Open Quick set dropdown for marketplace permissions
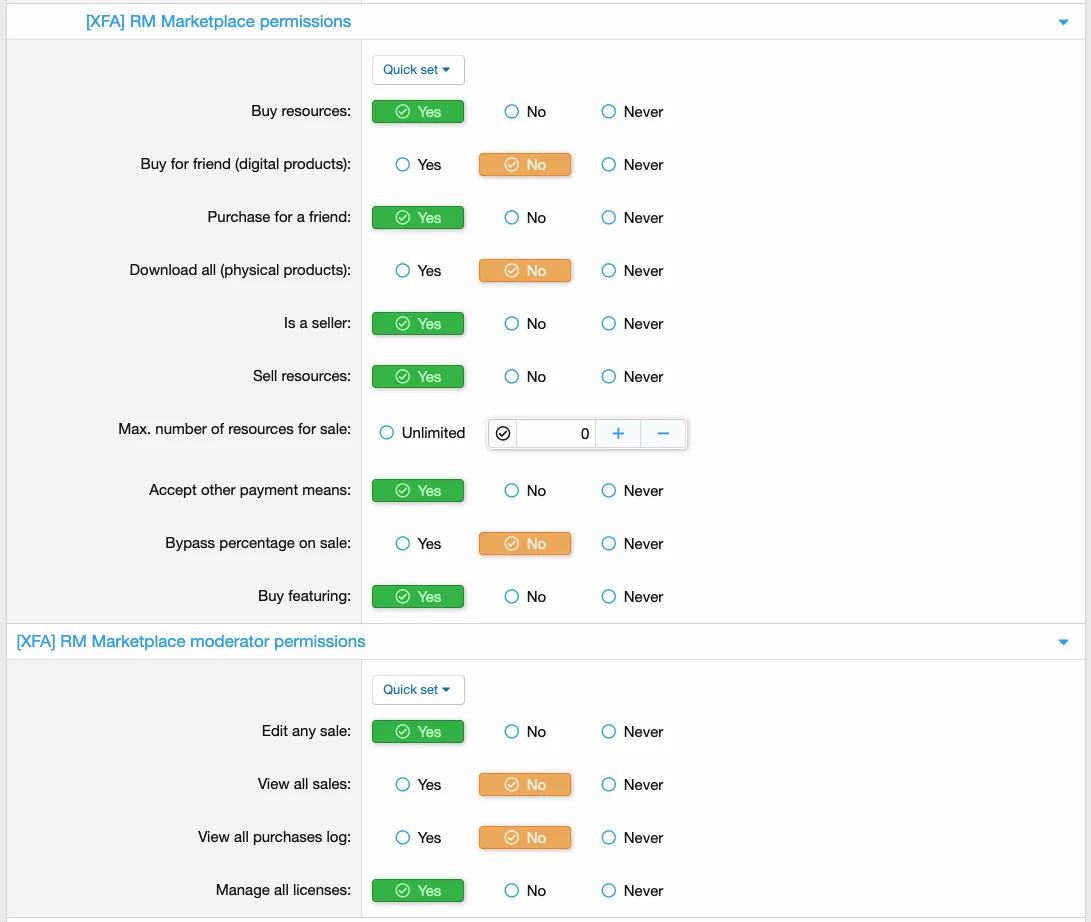Viewport: 1091px width, 922px height. (418, 70)
